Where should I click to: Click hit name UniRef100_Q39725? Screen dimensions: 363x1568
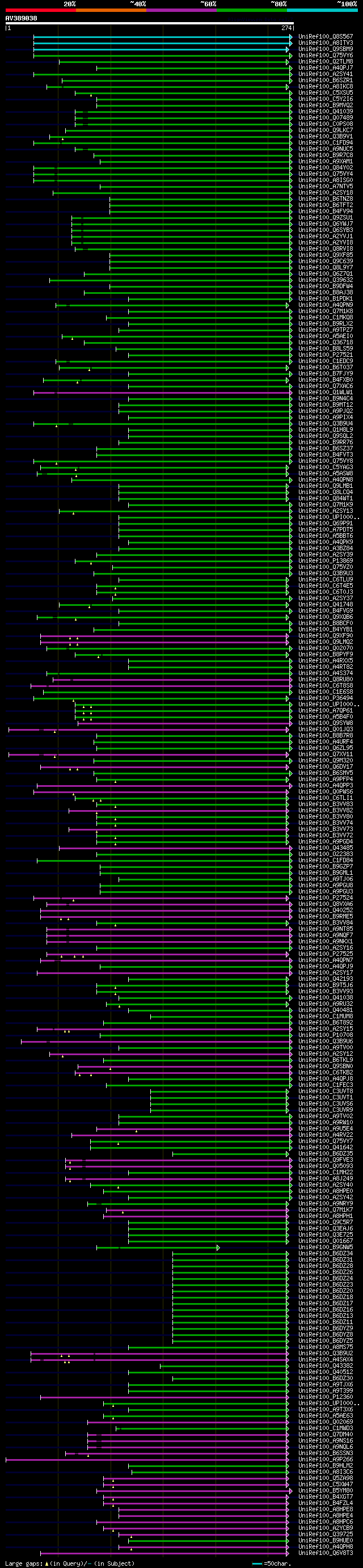click(326, 1535)
